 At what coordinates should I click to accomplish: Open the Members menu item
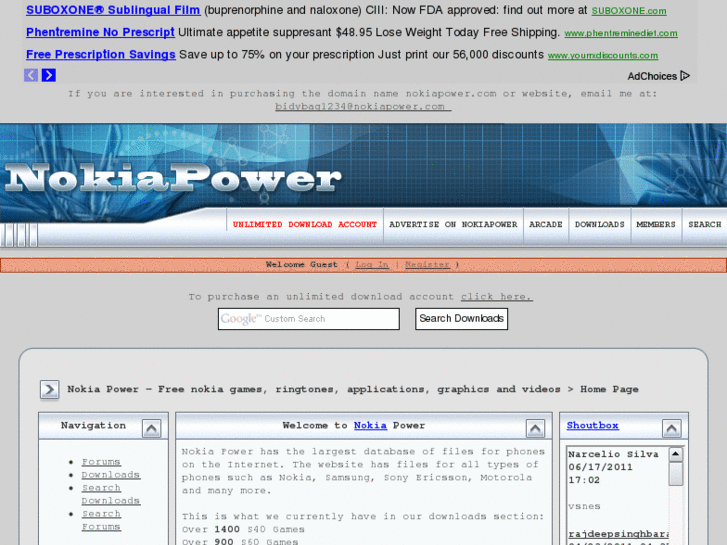click(x=656, y=225)
